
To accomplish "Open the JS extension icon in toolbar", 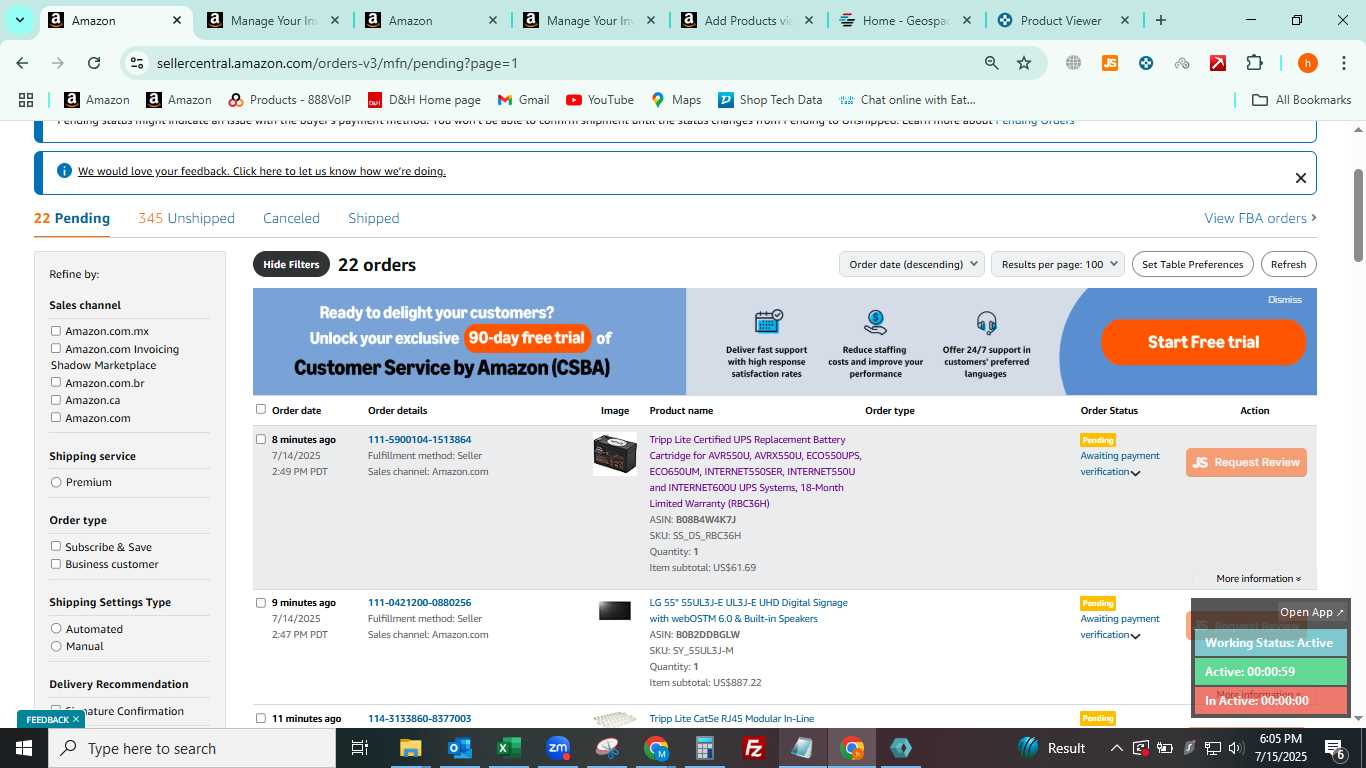I will click(1109, 63).
